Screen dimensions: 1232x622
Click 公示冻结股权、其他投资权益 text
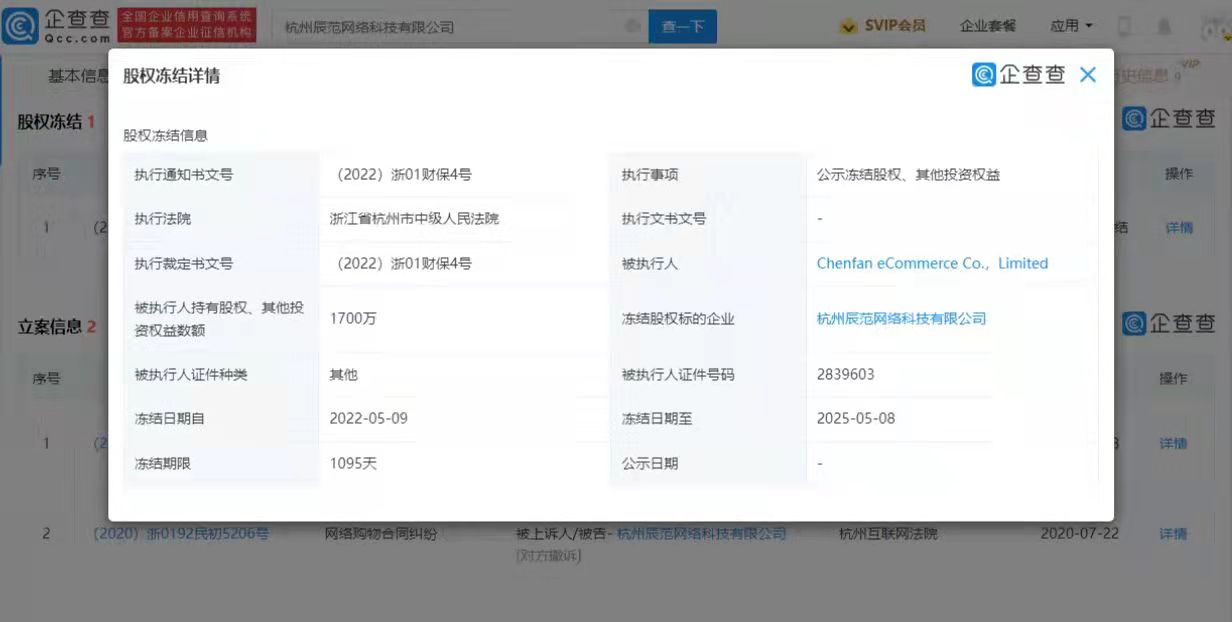[x=908, y=174]
